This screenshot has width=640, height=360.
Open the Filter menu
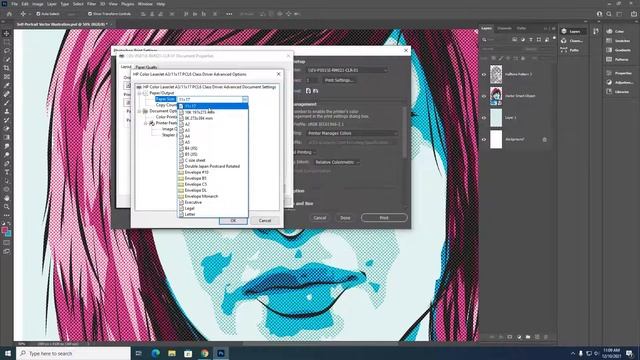pos(91,4)
